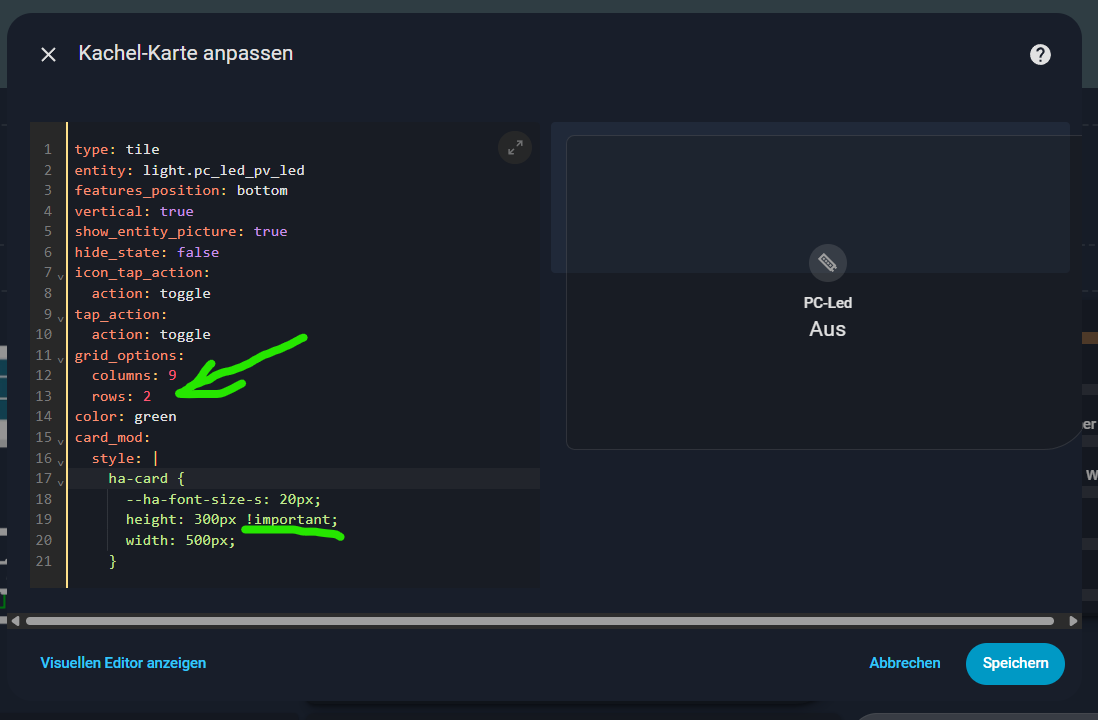Save changes with the Speichern button

coord(1015,663)
